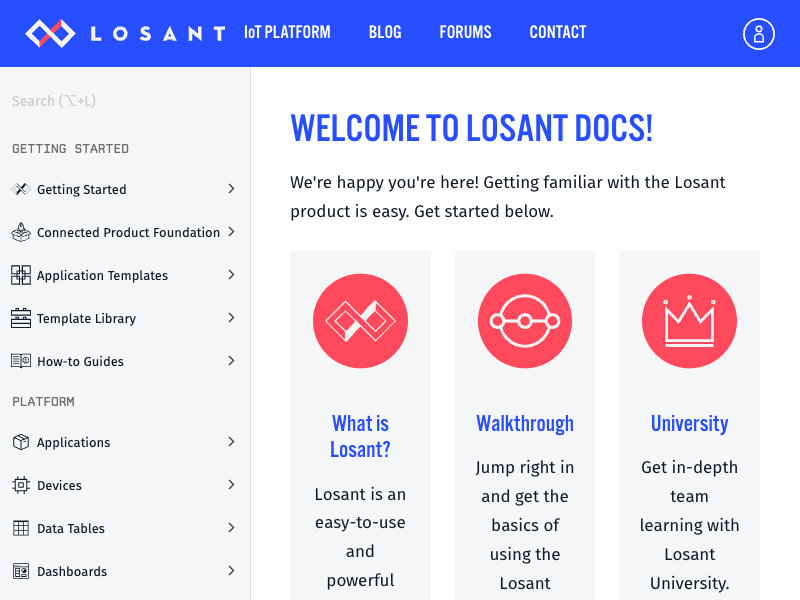Click the How-to Guides book icon
This screenshot has width=800, height=600.
[21, 361]
